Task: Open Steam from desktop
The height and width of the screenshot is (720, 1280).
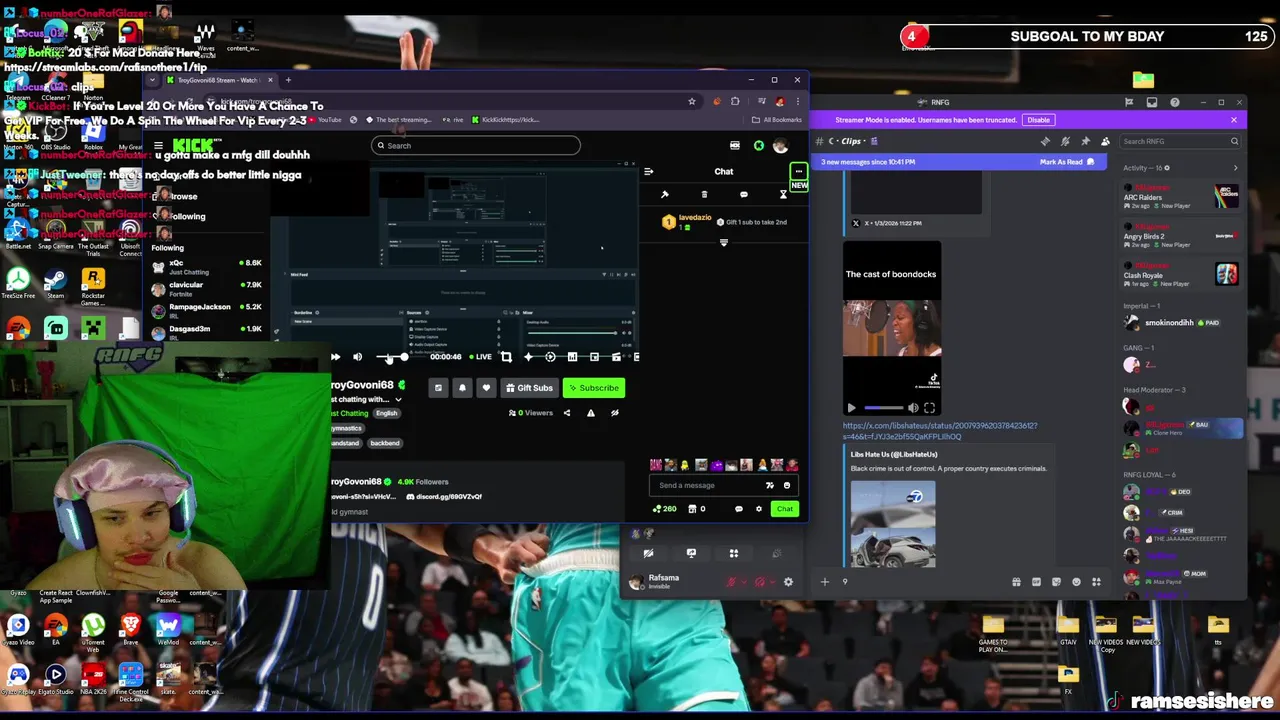Action: pos(55,282)
